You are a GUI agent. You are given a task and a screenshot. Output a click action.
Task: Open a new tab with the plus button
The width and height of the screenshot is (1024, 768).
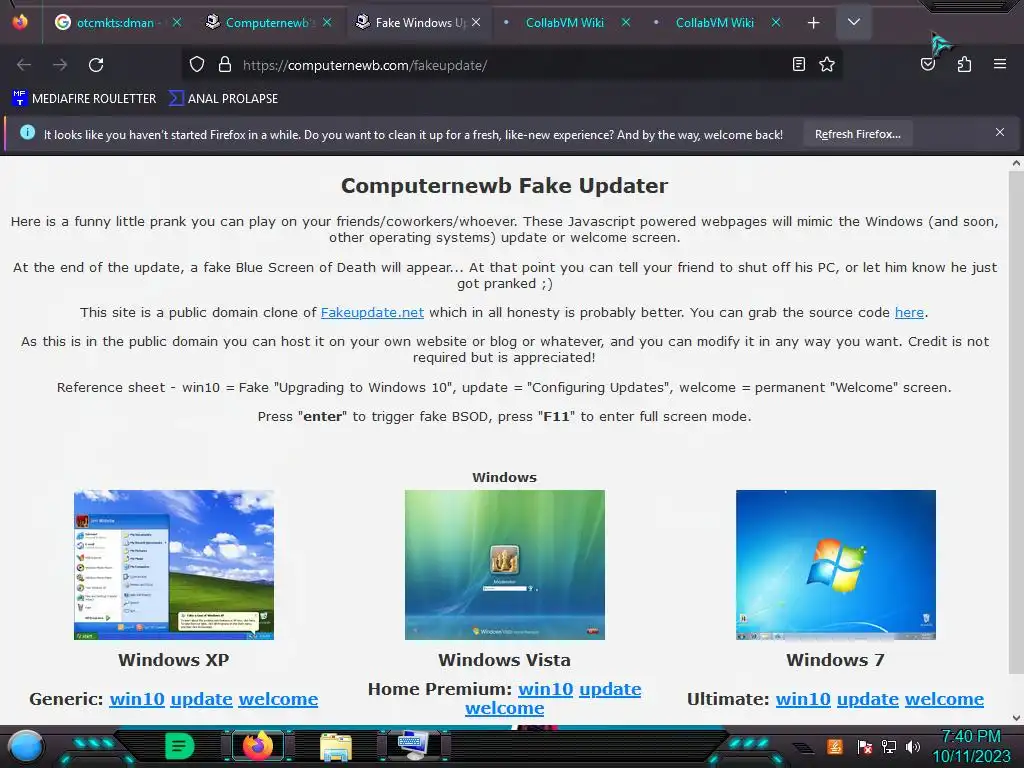coord(813,23)
